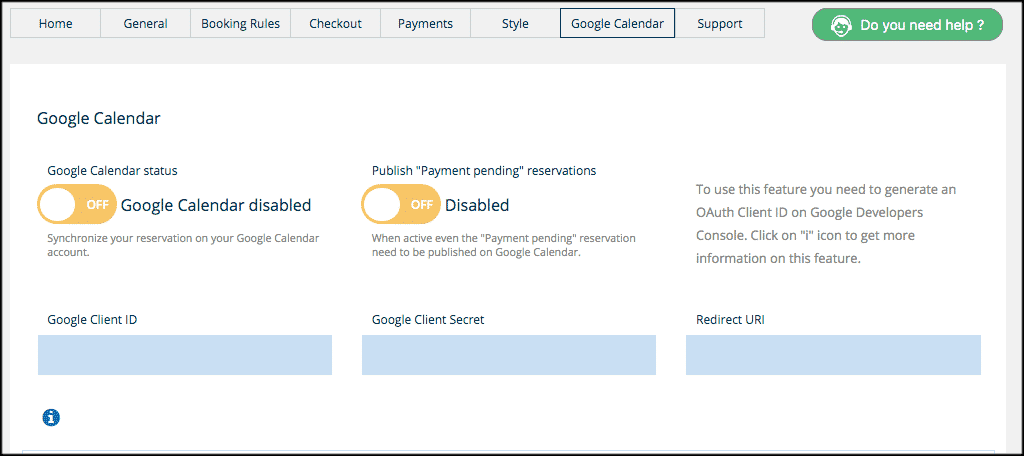The height and width of the screenshot is (456, 1024).
Task: Focus the Google Client ID field
Action: (x=185, y=355)
